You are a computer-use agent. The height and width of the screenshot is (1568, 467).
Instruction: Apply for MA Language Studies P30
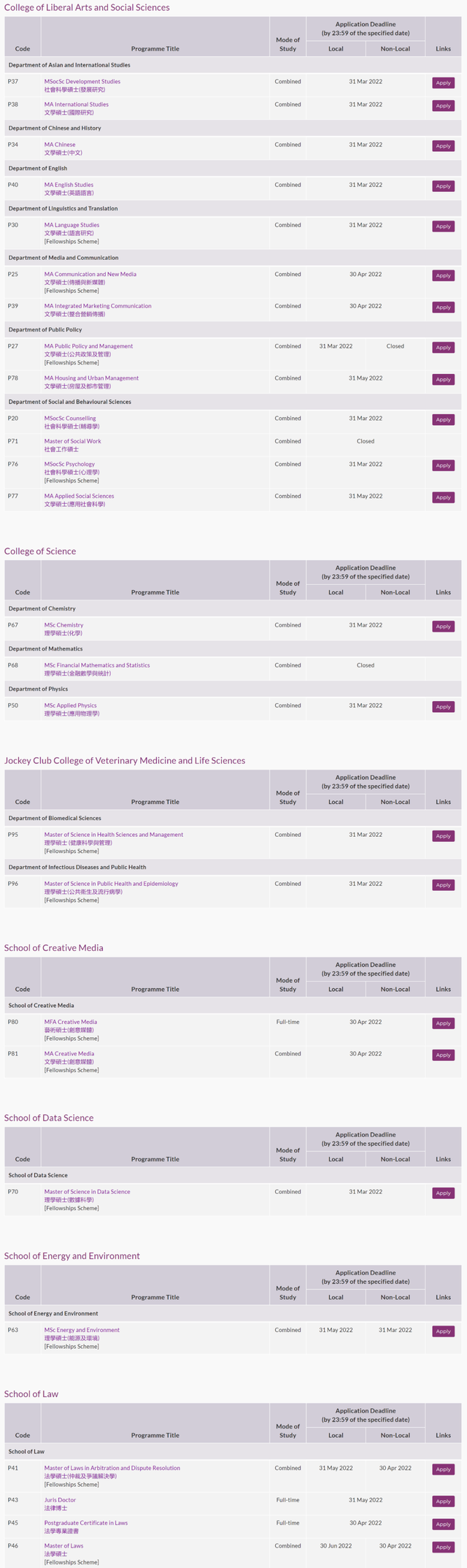443,226
